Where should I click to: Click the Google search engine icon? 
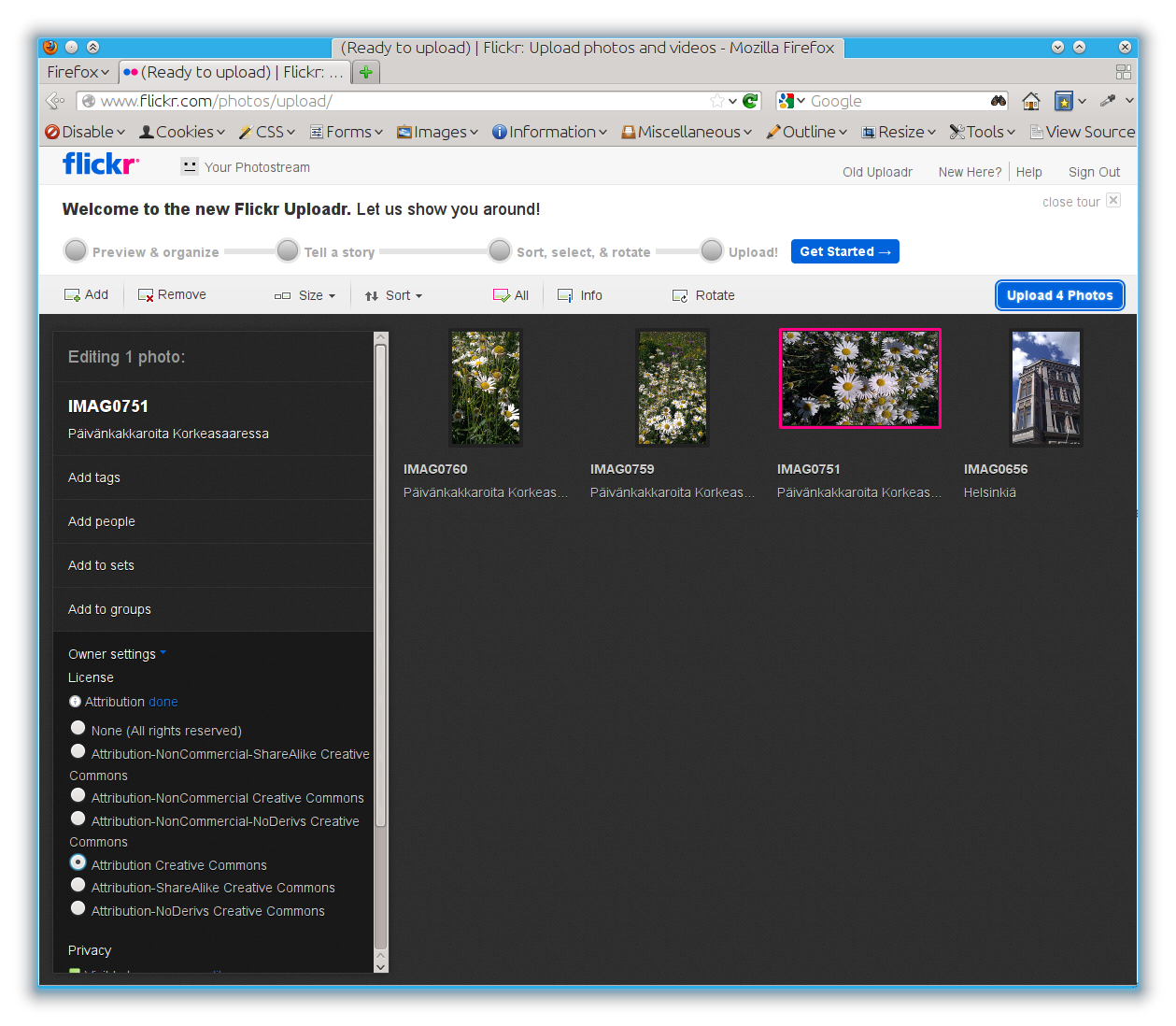[786, 101]
